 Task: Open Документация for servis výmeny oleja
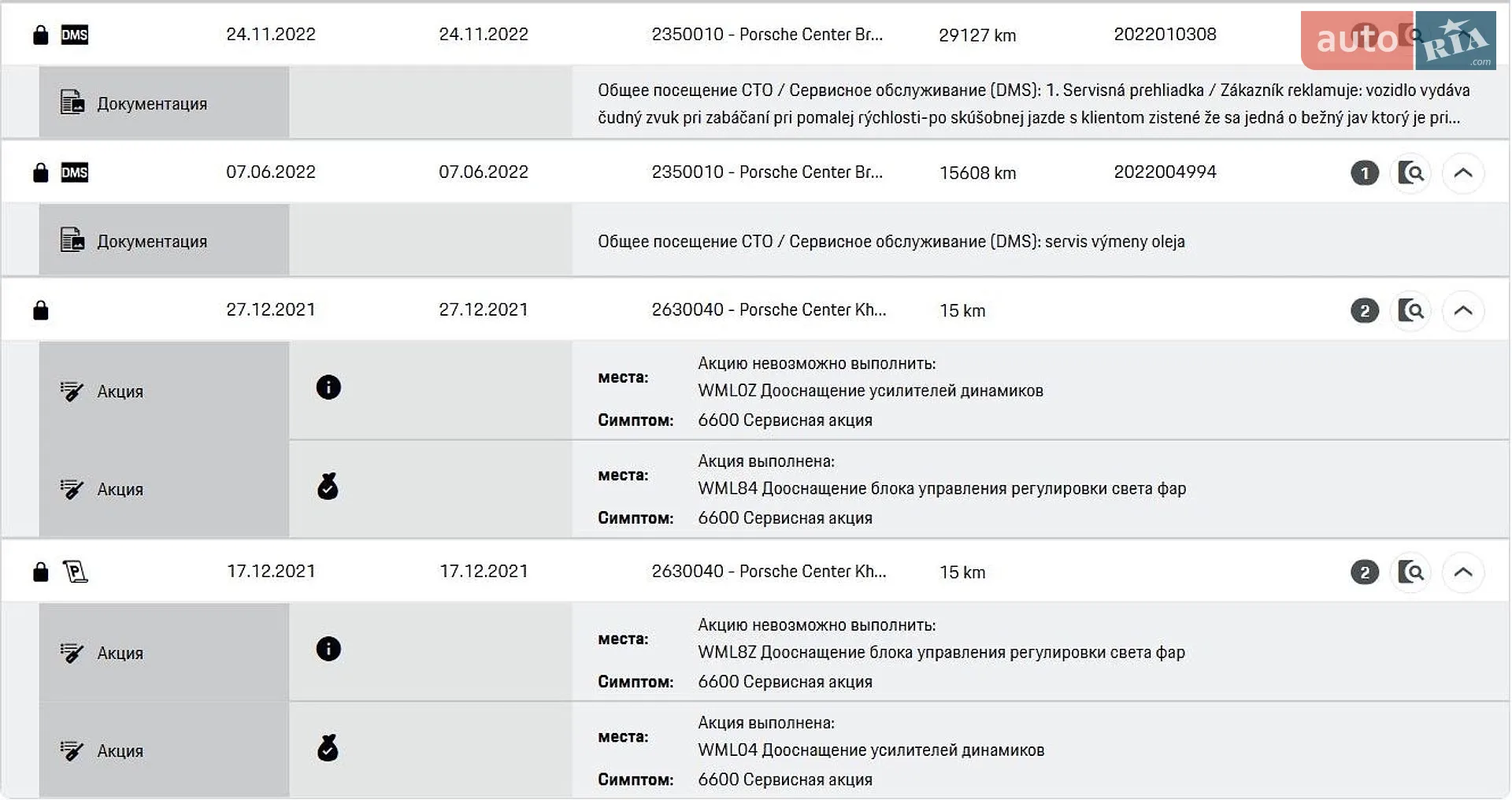coord(134,241)
